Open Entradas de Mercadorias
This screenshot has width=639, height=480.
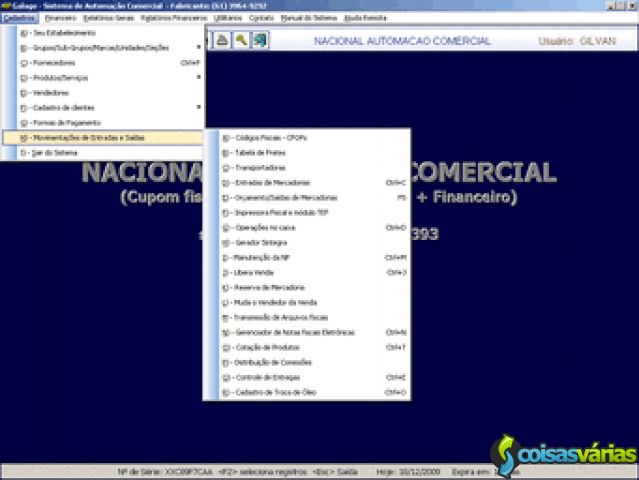point(306,183)
